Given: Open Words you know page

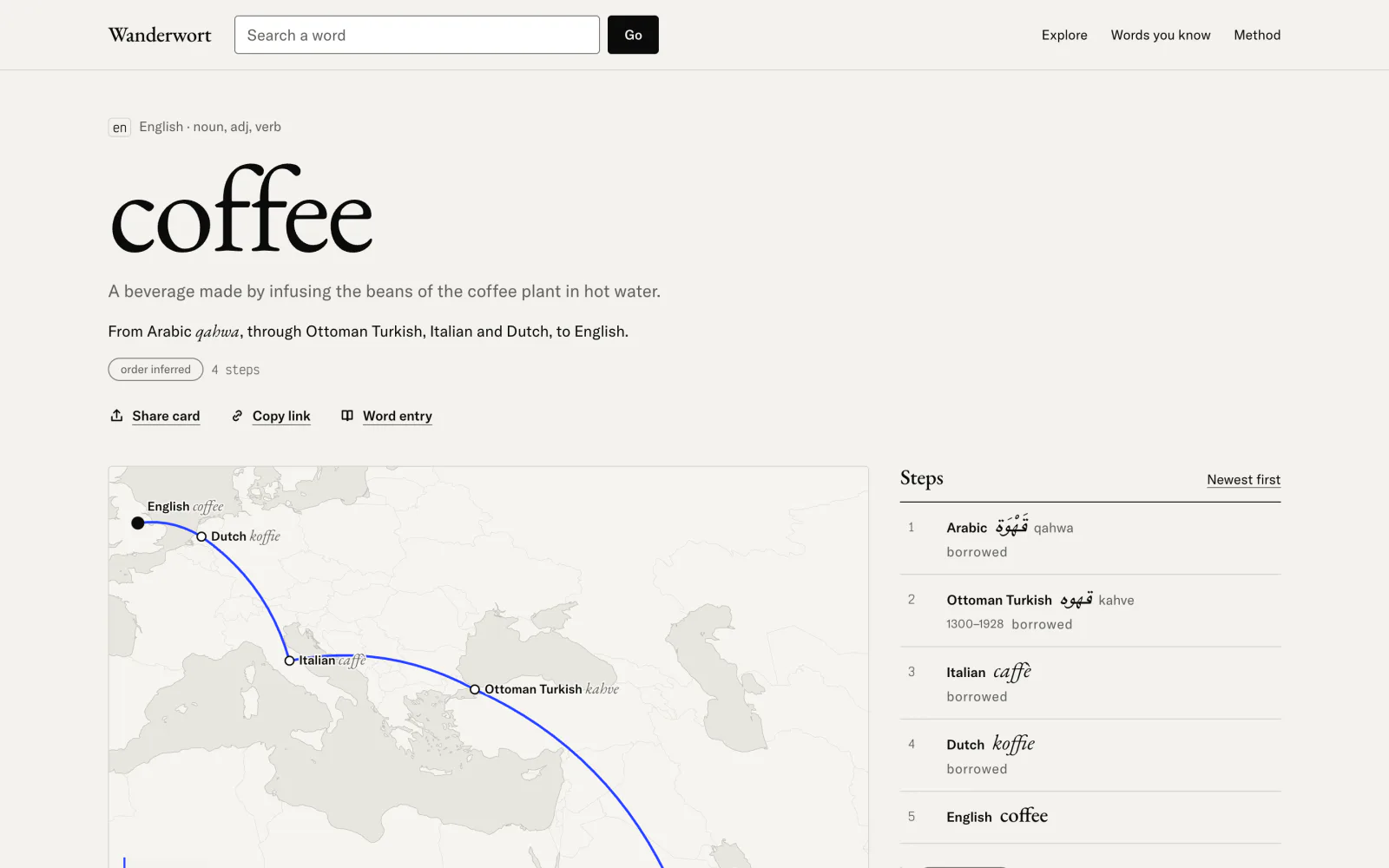Looking at the screenshot, I should 1161,35.
